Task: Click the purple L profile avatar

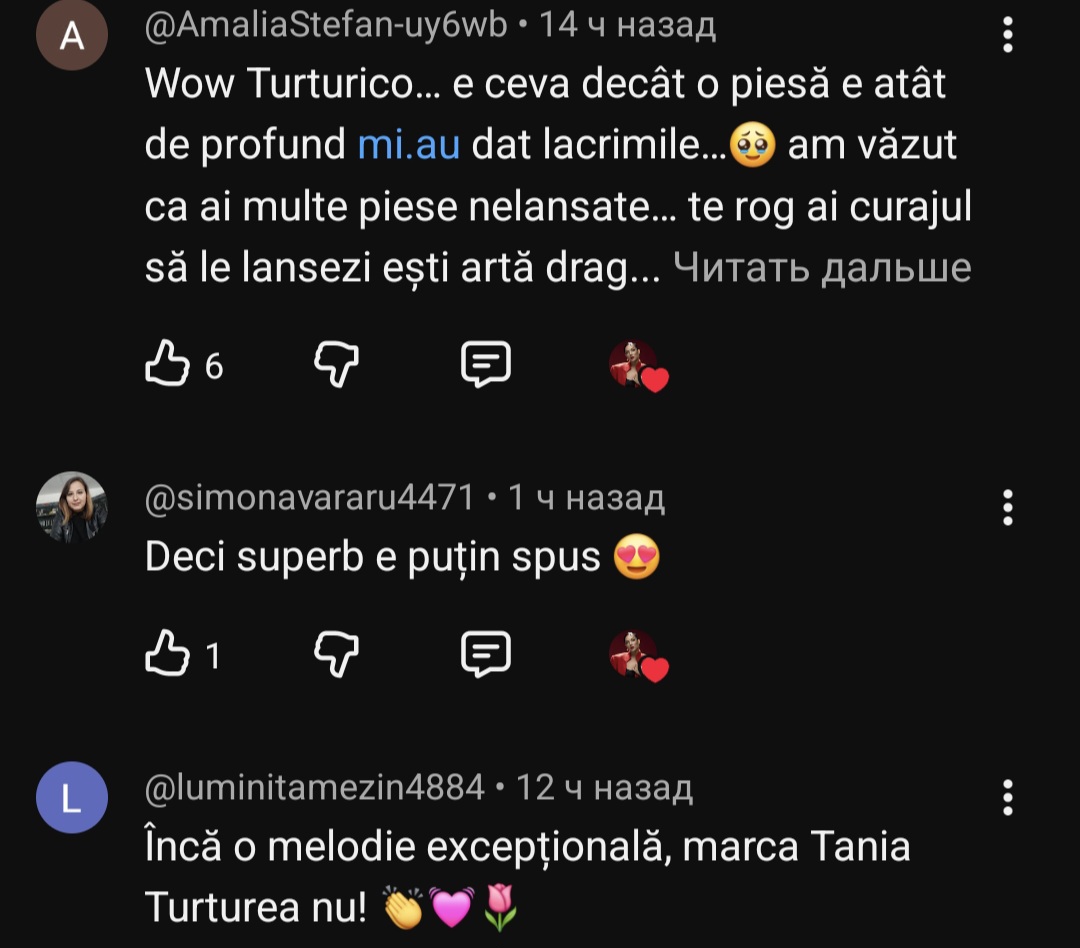Action: click(x=71, y=797)
